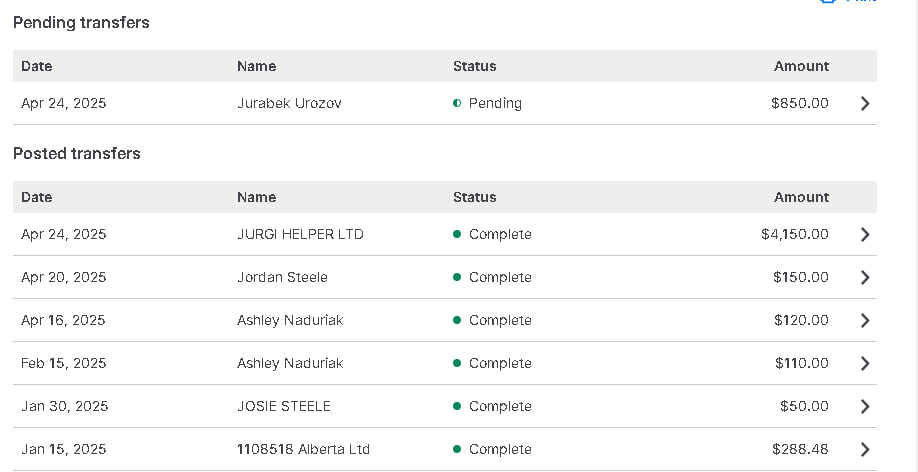Image resolution: width=918 pixels, height=472 pixels.
Task: Click green Complete dot for Jordan Steele
Action: (x=457, y=277)
